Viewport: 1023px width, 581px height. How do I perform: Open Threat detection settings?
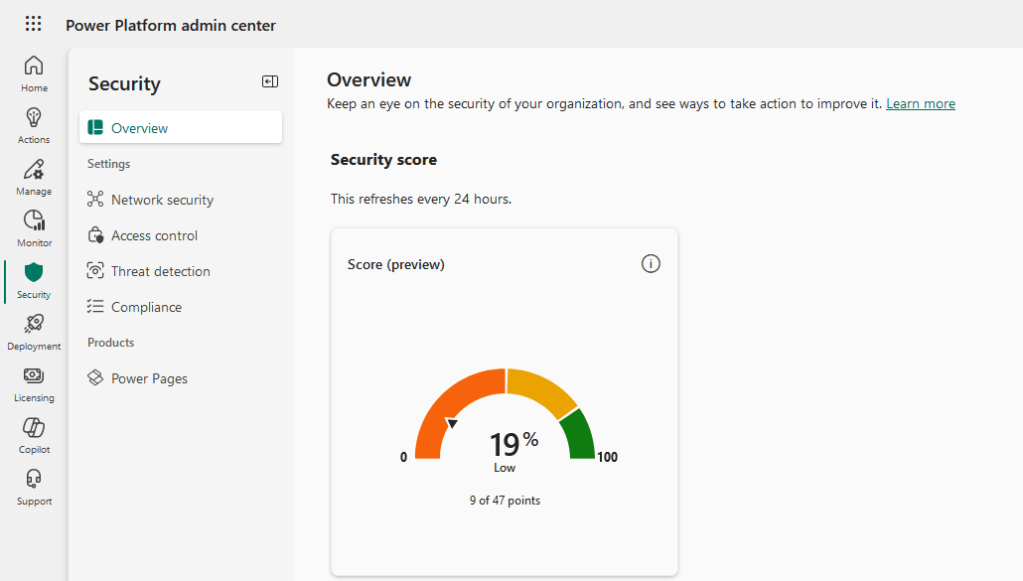click(160, 271)
